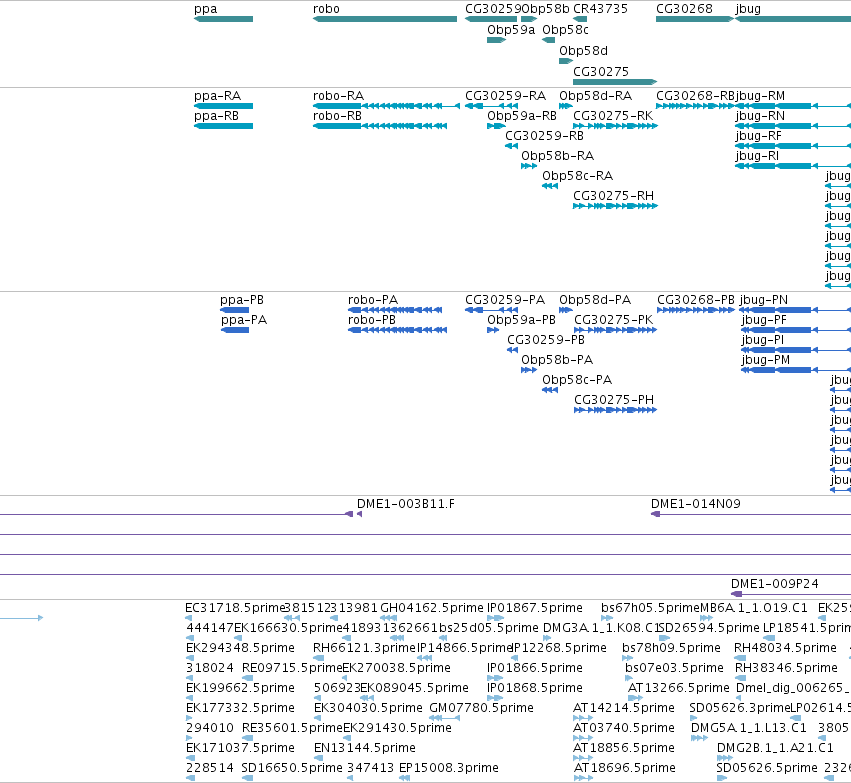The image size is (851, 783).
Task: Click the 'CG30259-RB' transcript label
Action: (x=544, y=136)
